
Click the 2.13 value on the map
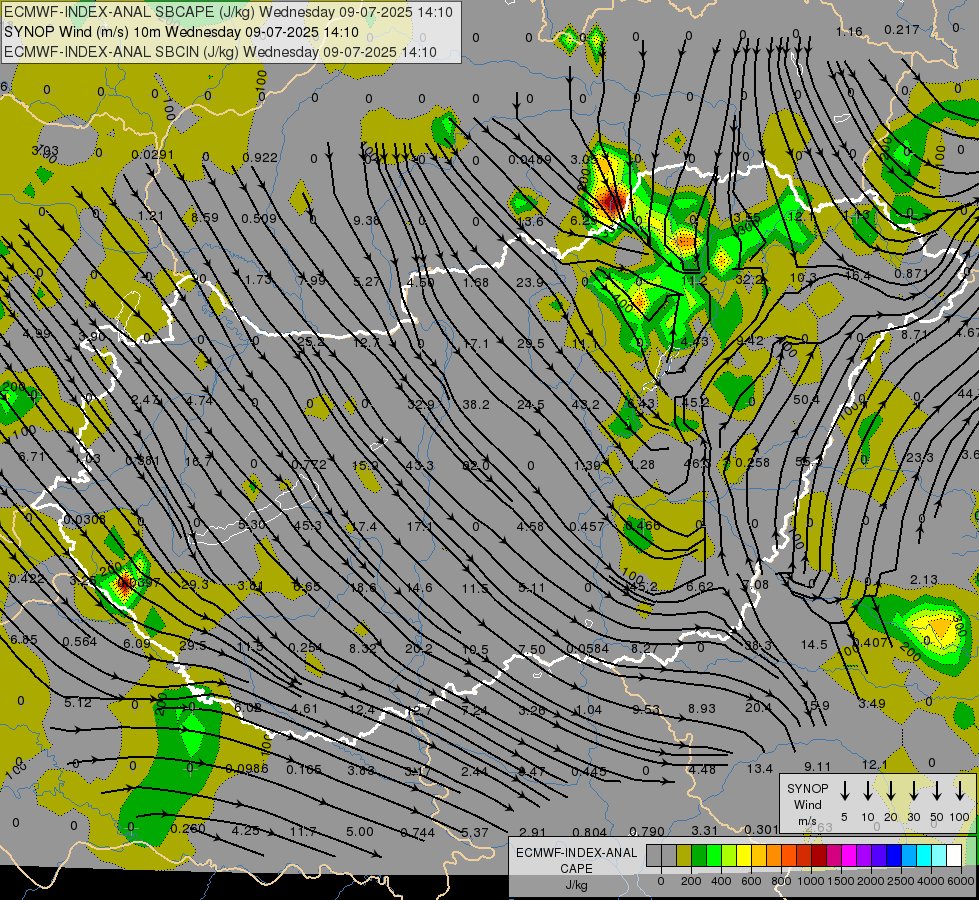coord(923,580)
